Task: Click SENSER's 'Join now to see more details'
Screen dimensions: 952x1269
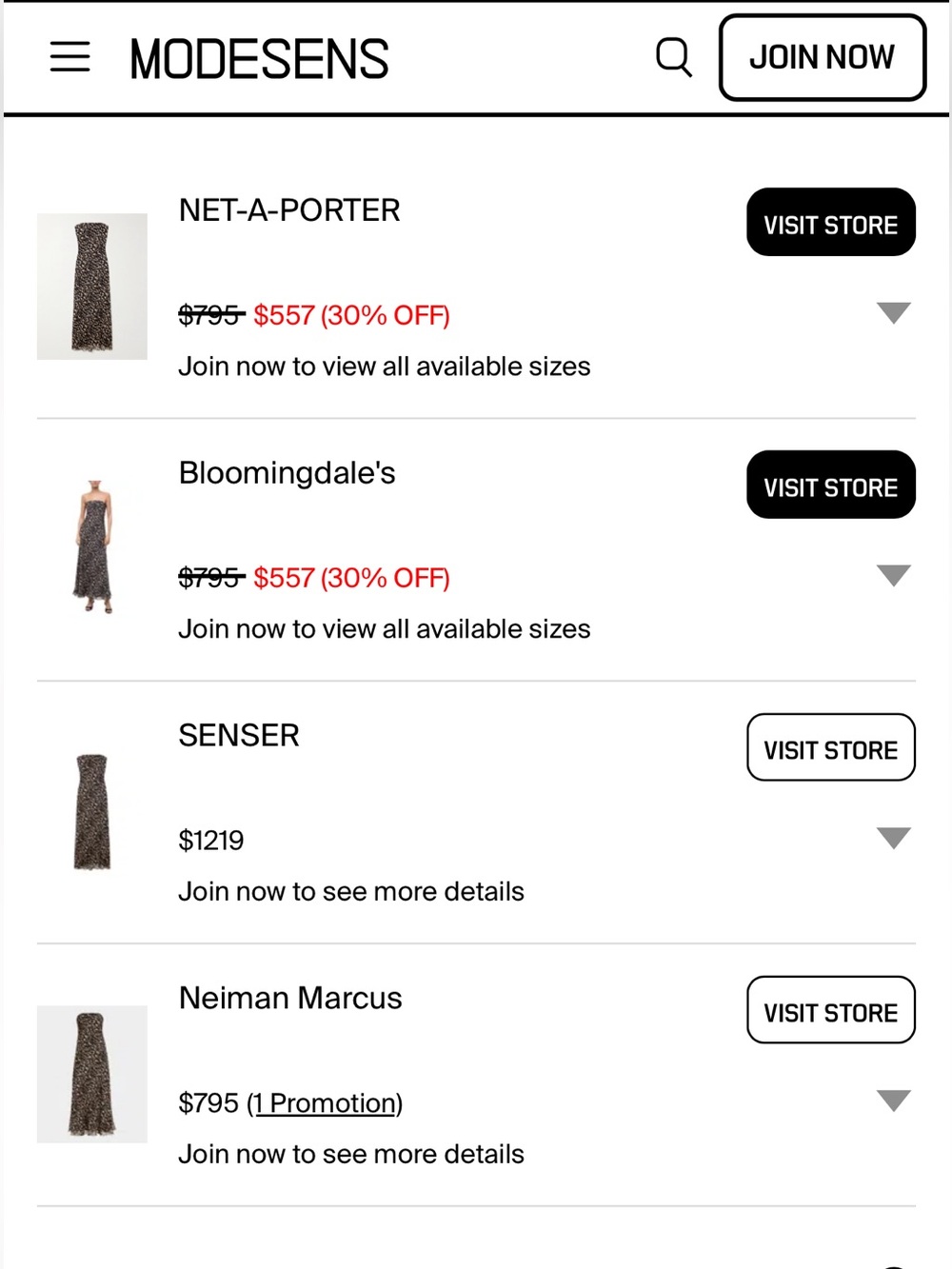Action: (351, 892)
